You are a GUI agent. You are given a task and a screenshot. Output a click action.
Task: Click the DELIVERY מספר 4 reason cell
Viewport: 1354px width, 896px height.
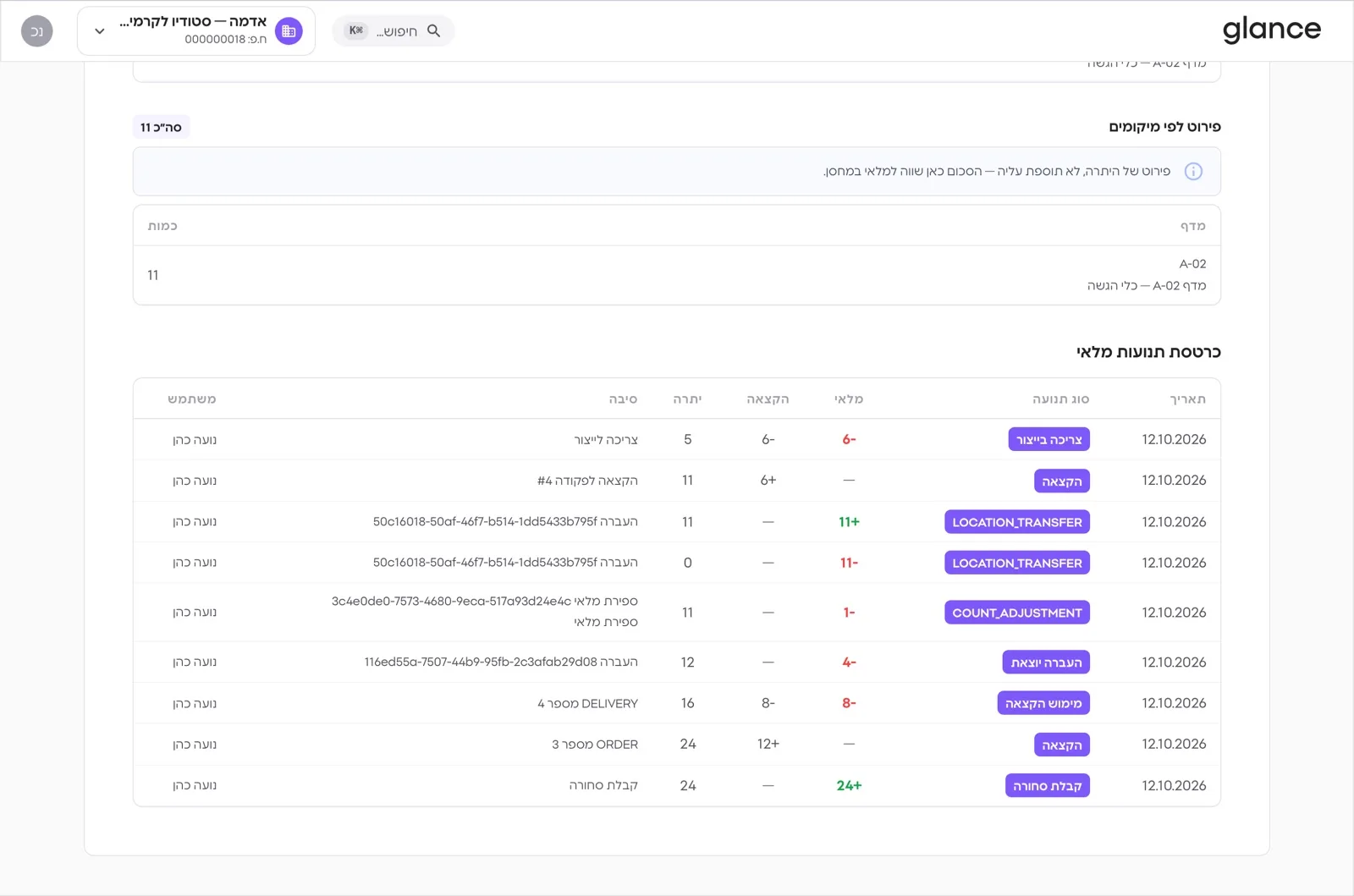point(587,703)
